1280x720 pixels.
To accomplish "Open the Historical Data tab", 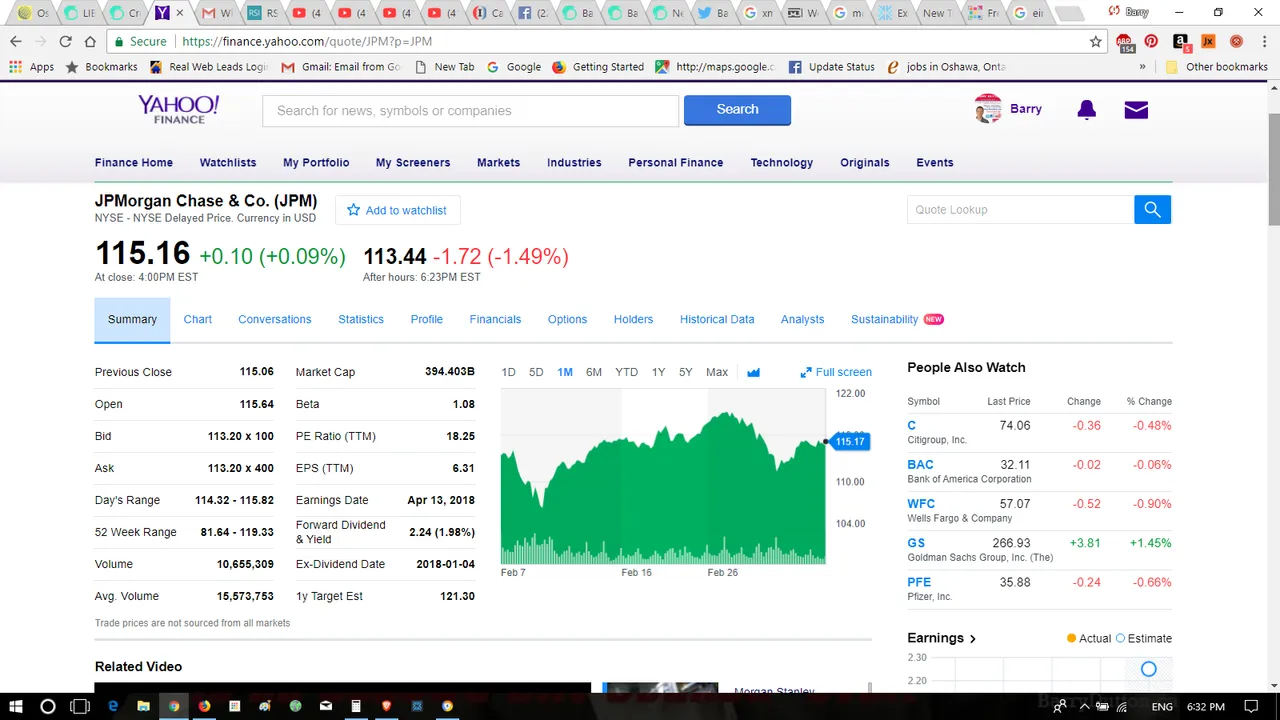I will pos(717,319).
